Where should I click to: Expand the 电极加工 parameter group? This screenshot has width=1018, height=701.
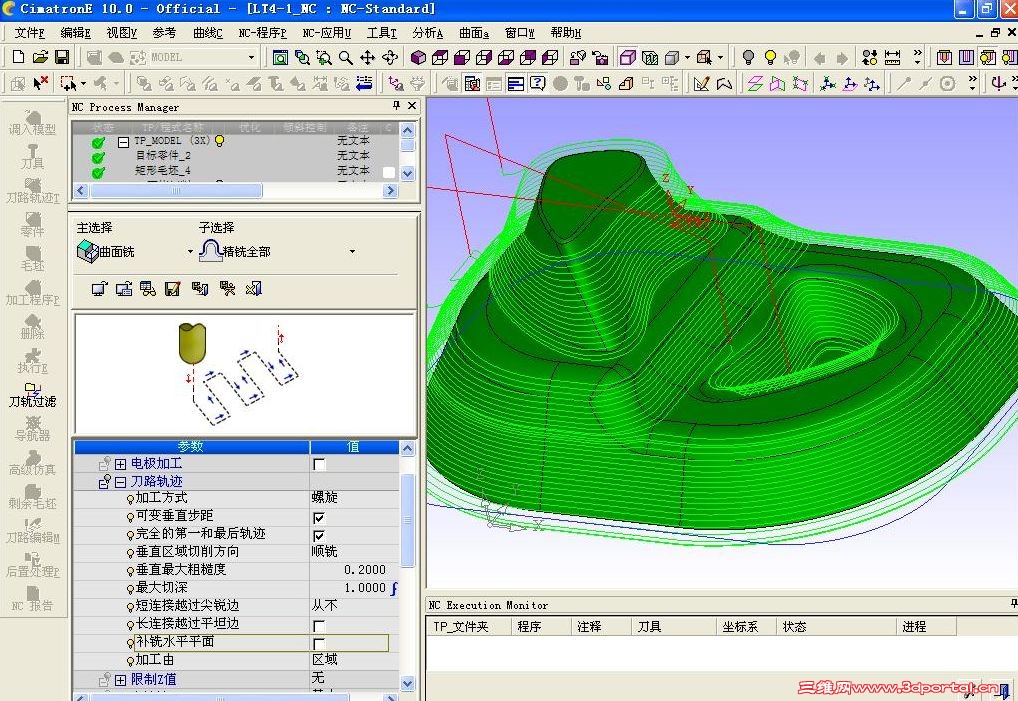click(x=120, y=464)
